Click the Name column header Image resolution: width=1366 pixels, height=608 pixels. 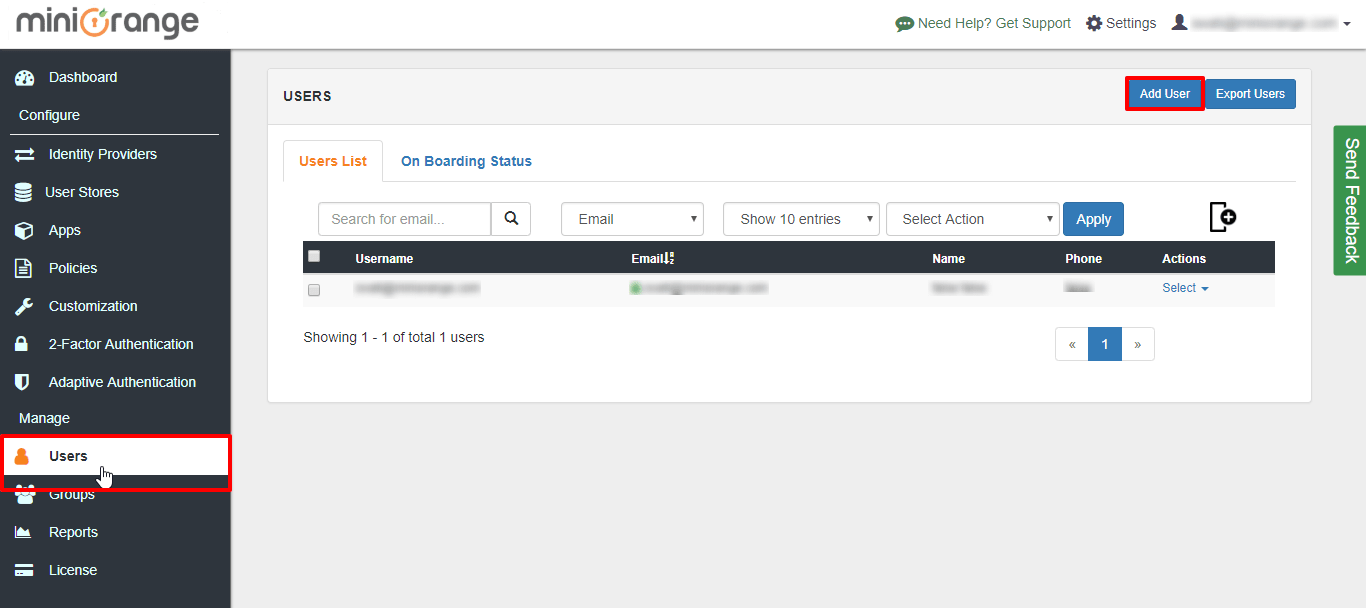948,258
